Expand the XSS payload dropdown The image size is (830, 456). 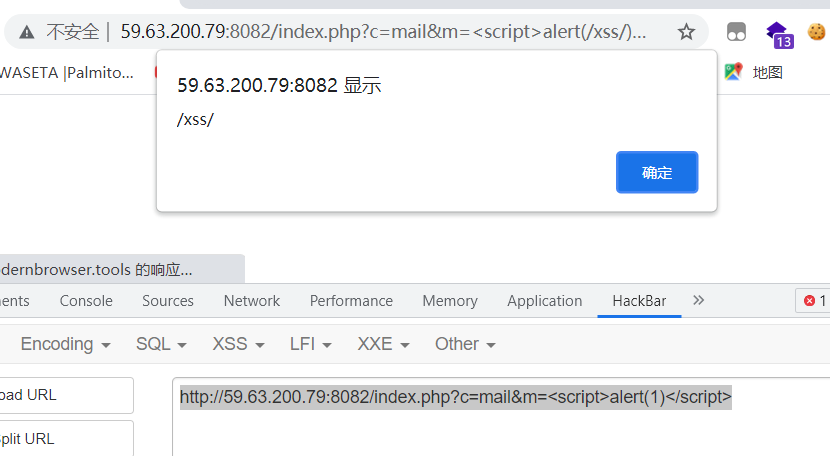click(x=238, y=344)
